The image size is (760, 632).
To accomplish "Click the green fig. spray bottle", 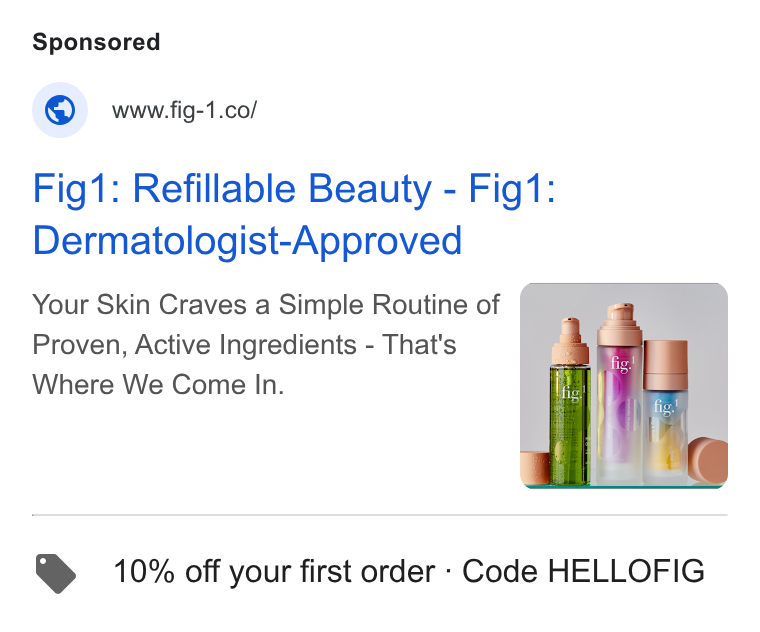I will (x=570, y=402).
